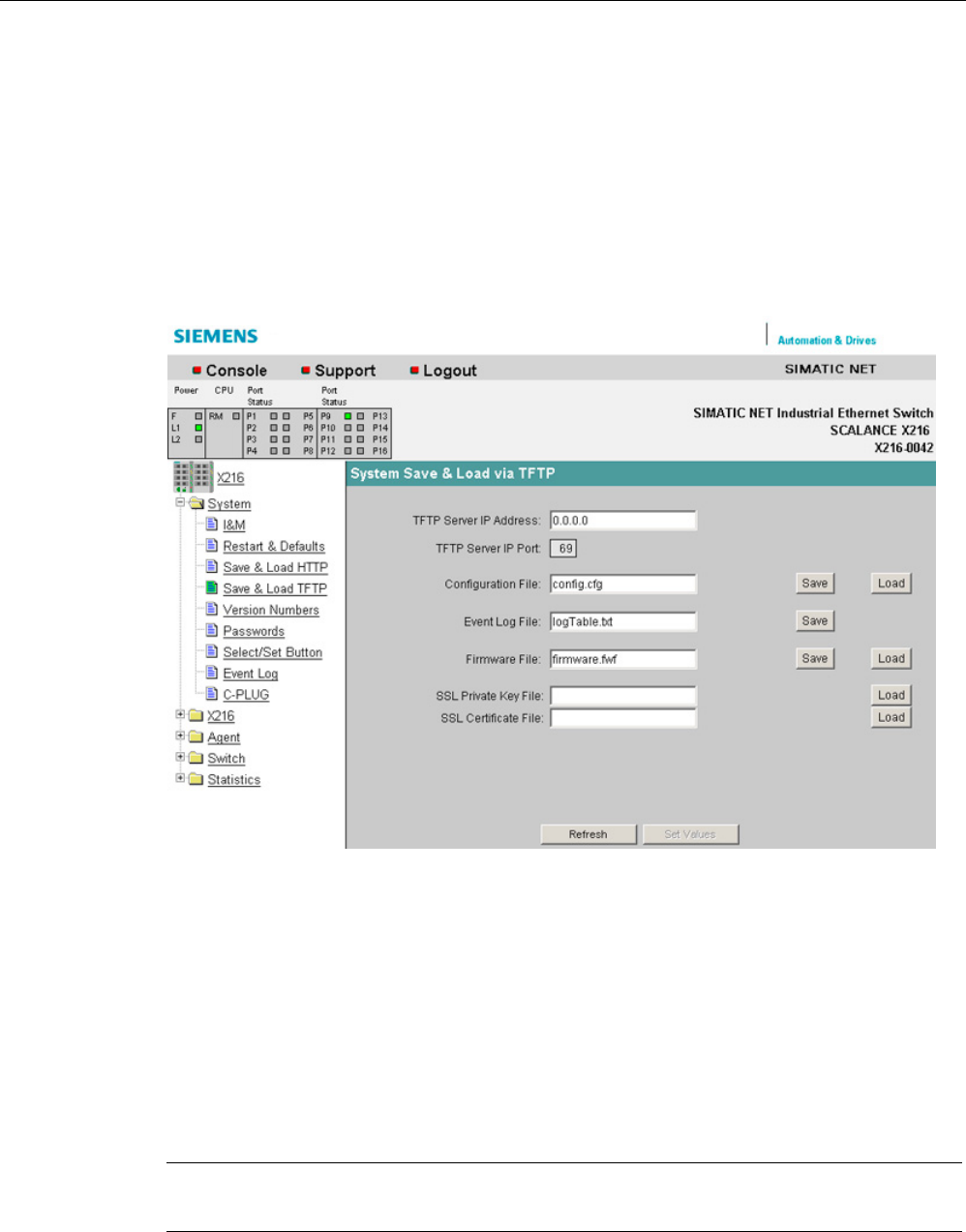966x1232 pixels.
Task: Click the SSL Certificate File field
Action: [623, 718]
